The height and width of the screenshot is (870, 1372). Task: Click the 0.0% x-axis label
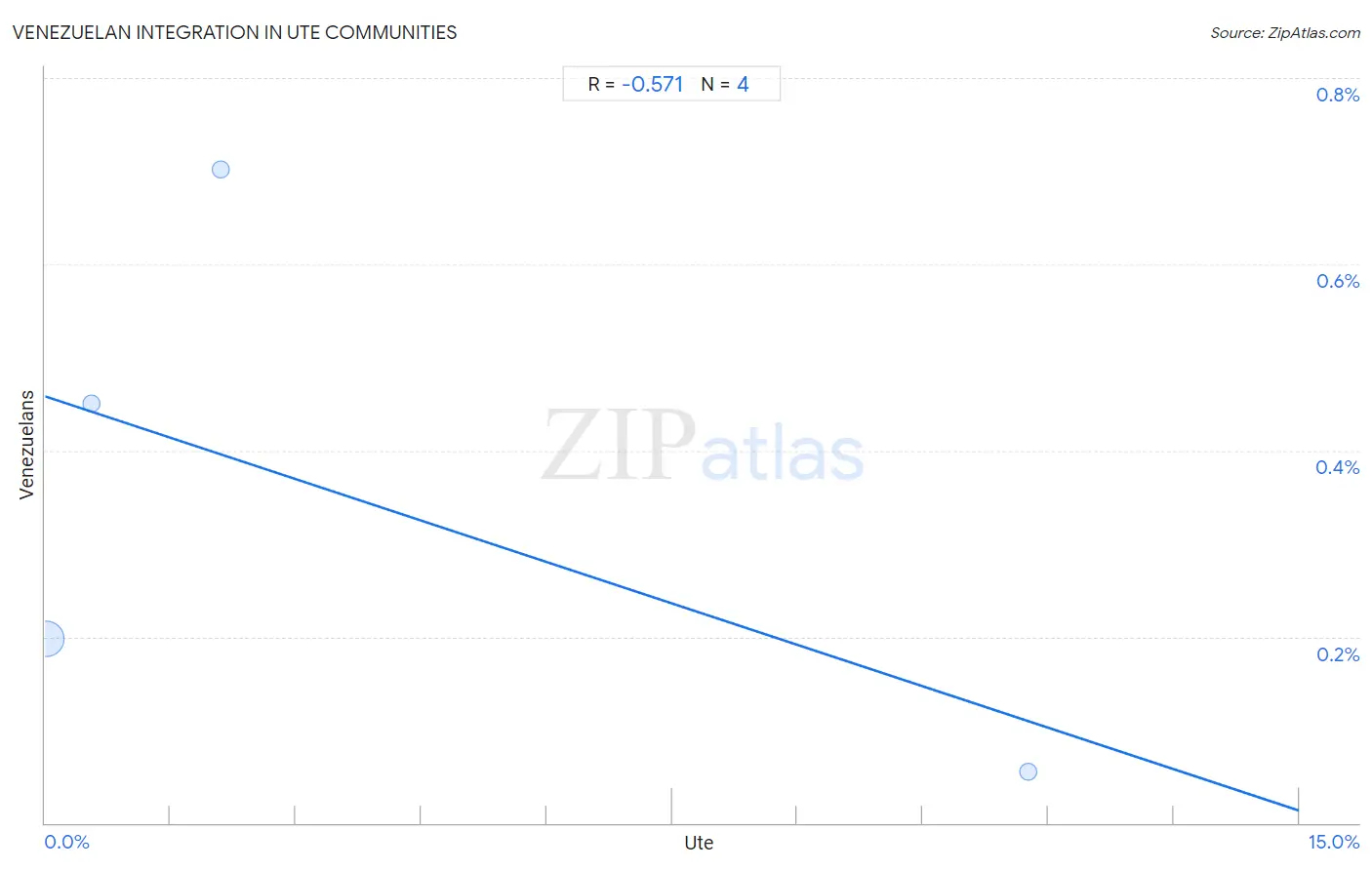point(66,842)
